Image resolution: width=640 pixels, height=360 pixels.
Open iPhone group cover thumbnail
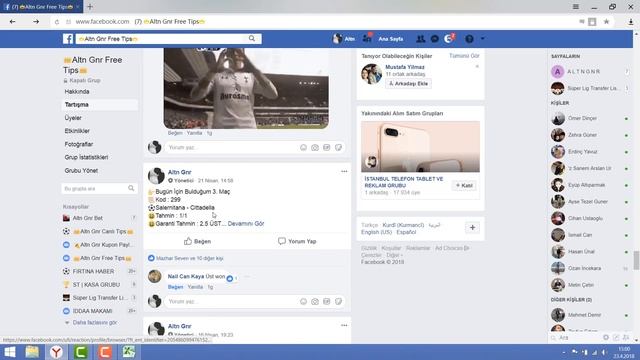[420, 147]
